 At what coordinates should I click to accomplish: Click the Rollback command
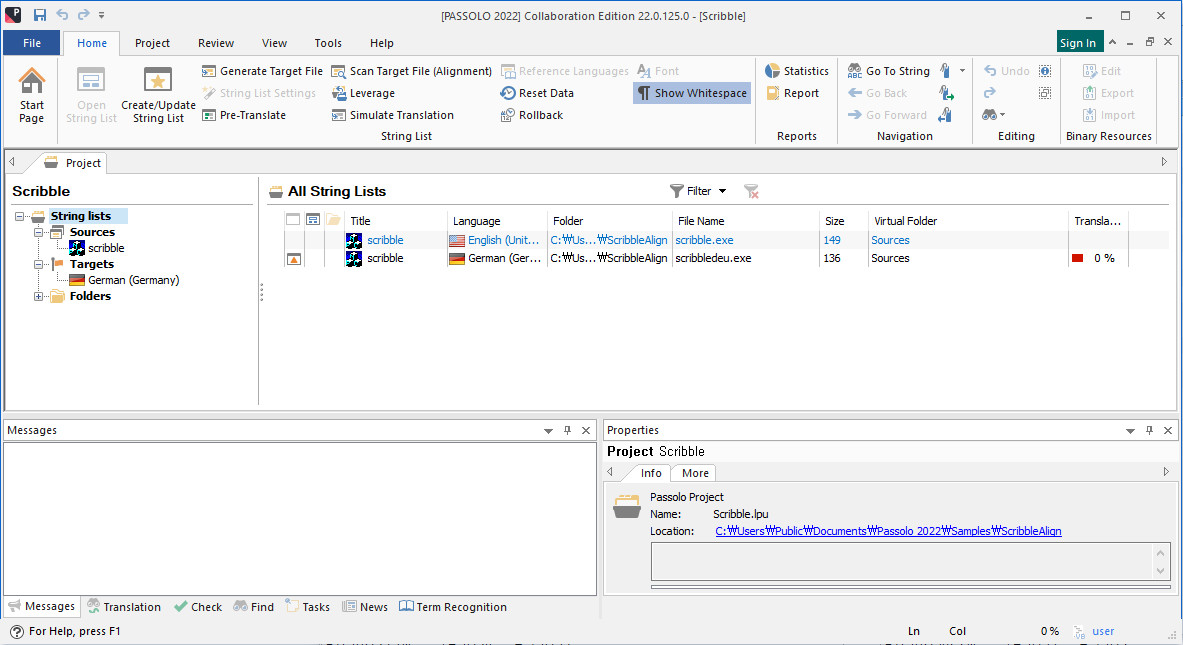tap(532, 115)
